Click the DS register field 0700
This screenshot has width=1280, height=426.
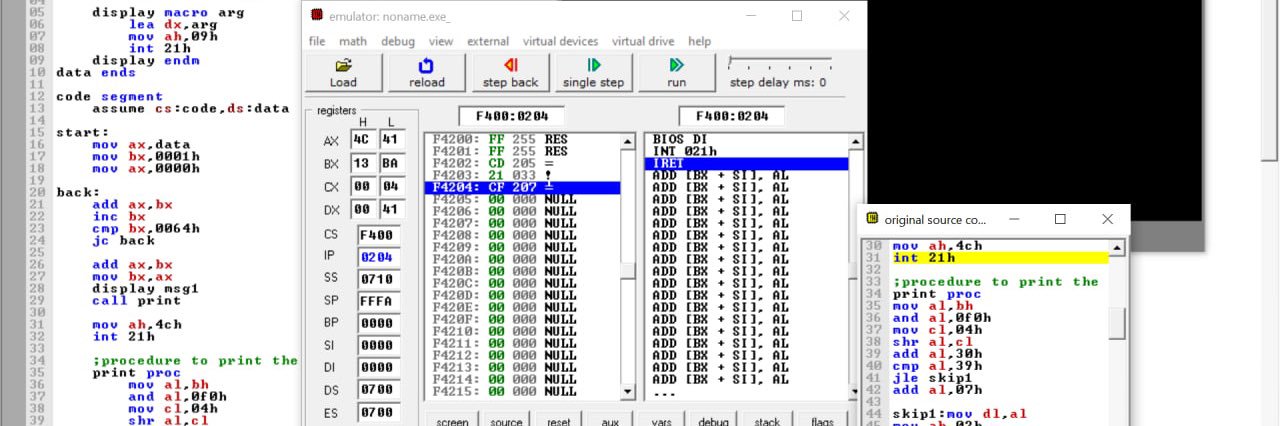tap(379, 389)
